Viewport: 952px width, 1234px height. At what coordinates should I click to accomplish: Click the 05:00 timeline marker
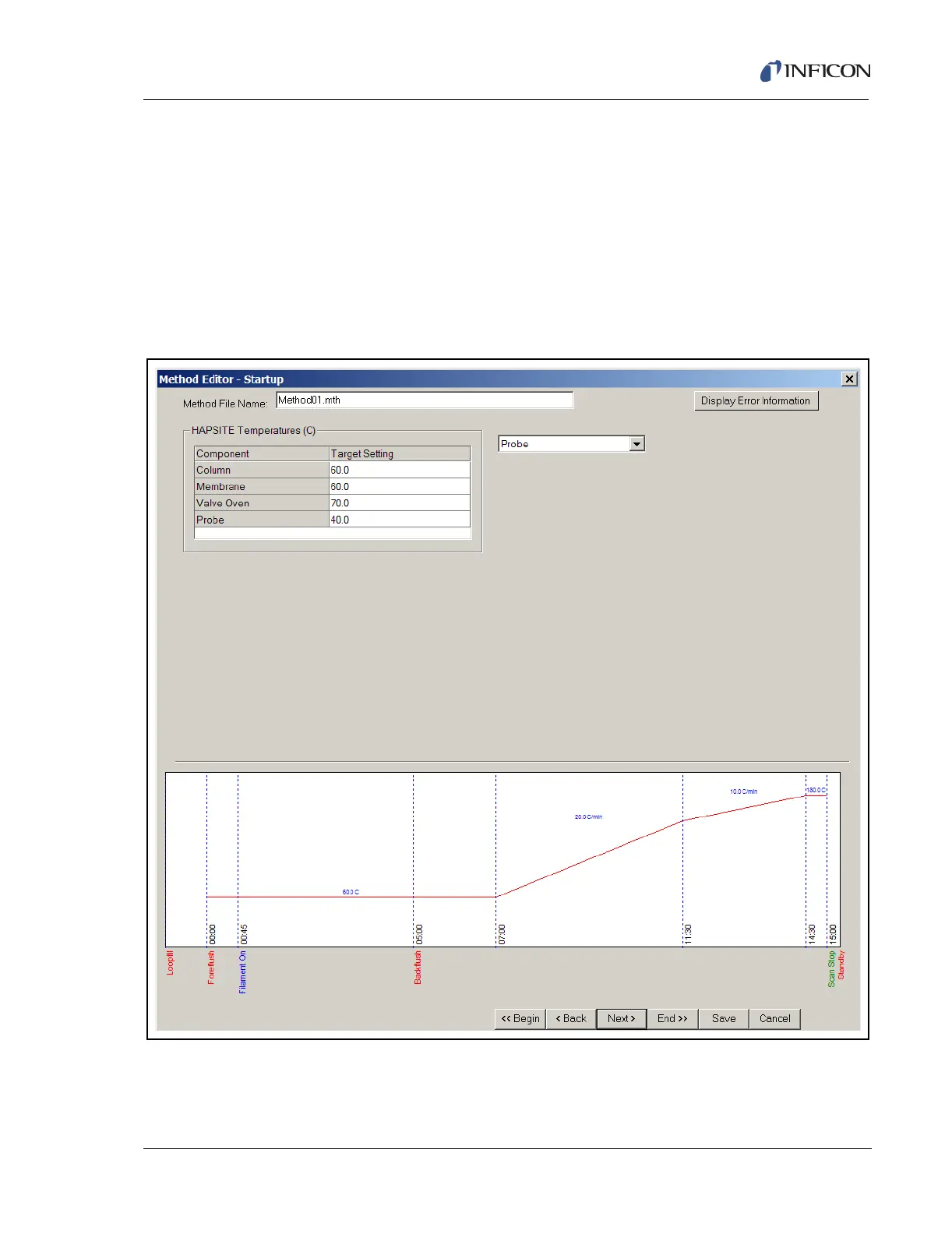[x=419, y=935]
